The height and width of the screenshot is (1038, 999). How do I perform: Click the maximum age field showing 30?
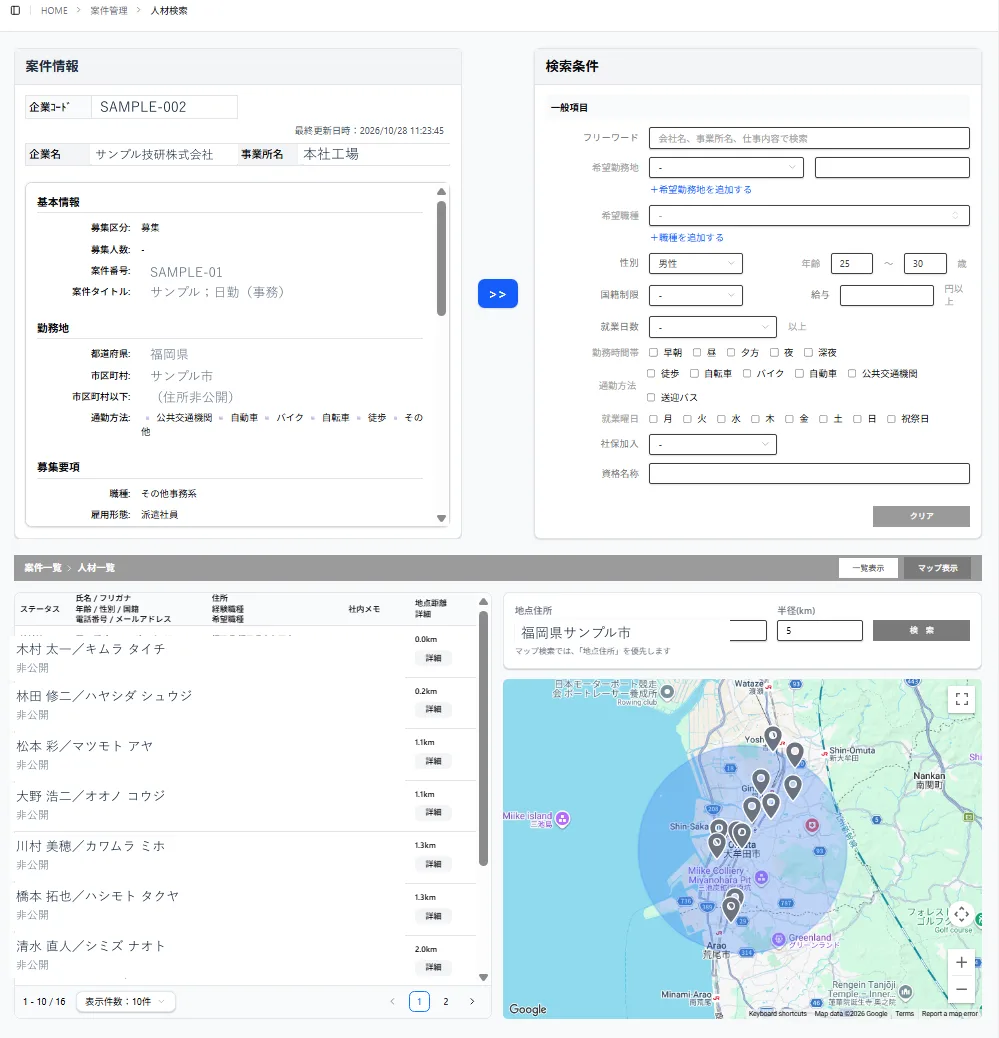click(x=925, y=263)
